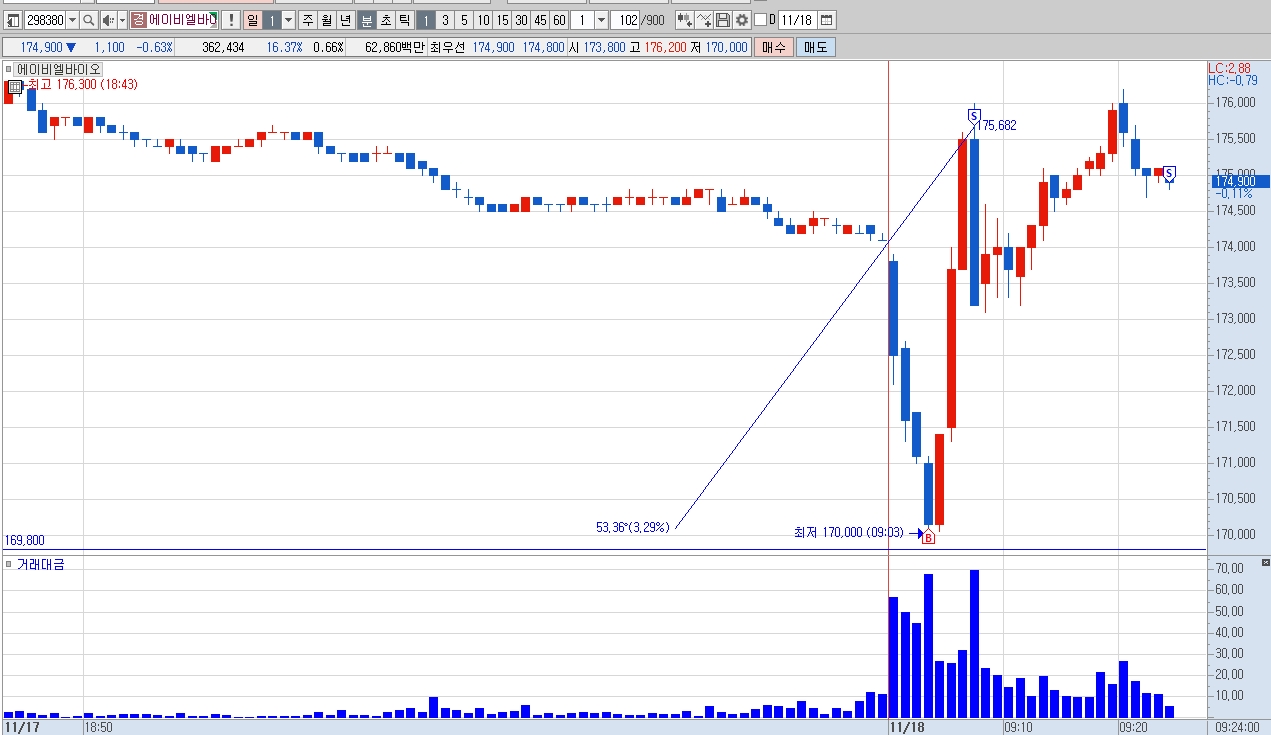1271x735 pixels.
Task: Click the 최우선 quote label in info bar
Action: point(449,47)
